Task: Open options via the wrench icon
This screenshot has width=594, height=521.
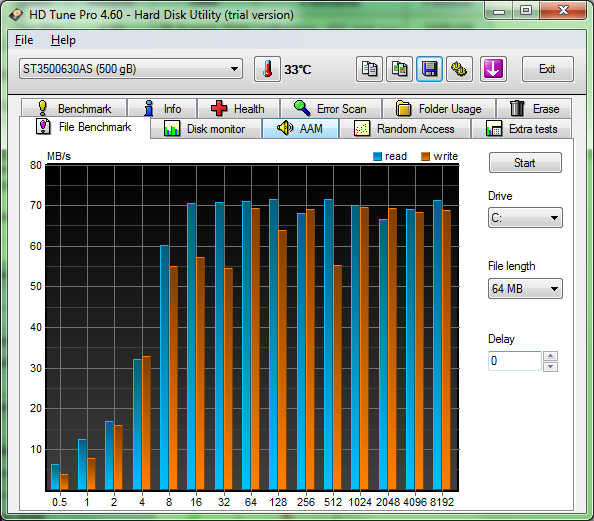Action: point(459,69)
